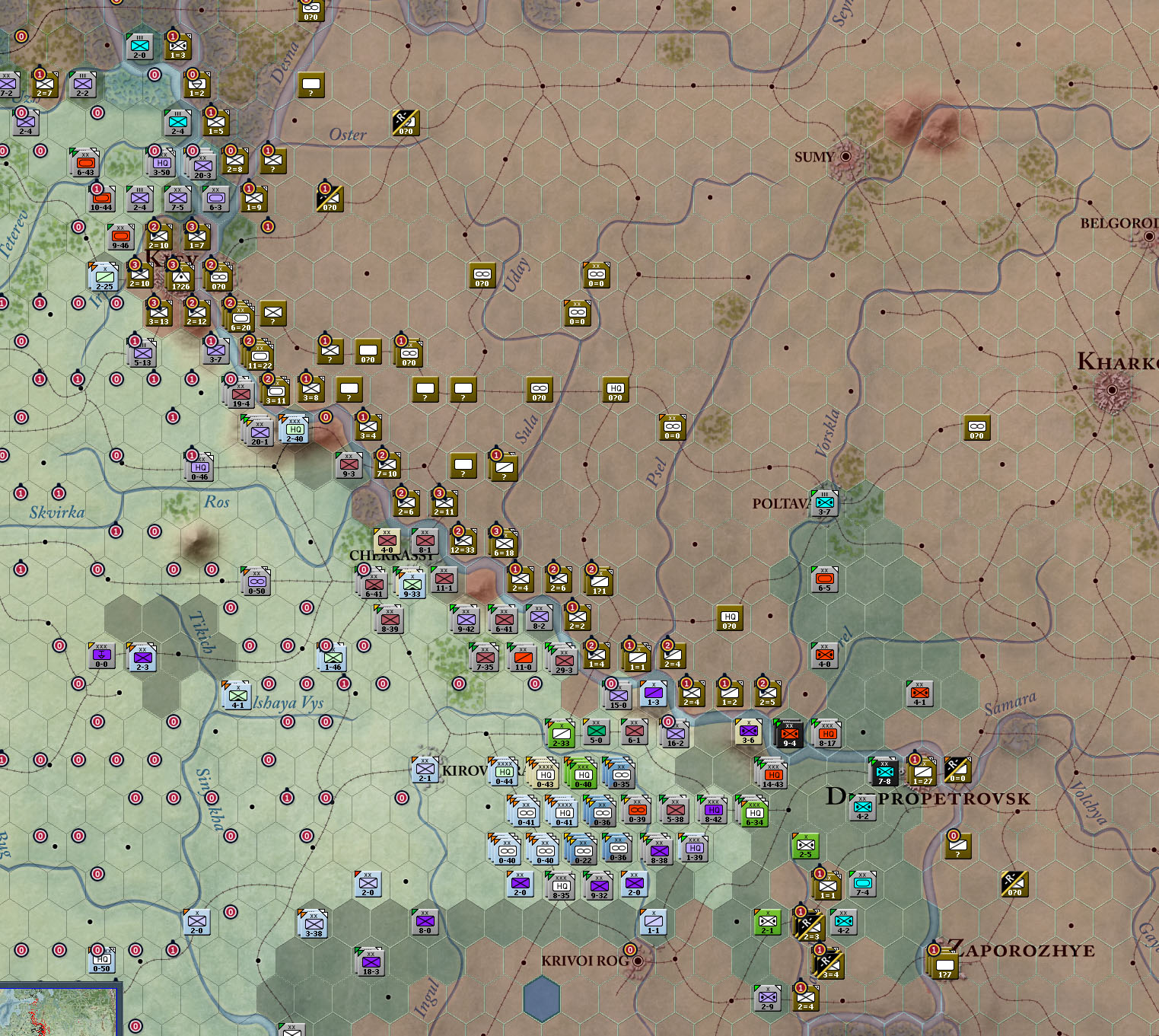This screenshot has height=1036, width=1159.
Task: Select the black SS counter labeled 9-4
Action: coord(789,734)
